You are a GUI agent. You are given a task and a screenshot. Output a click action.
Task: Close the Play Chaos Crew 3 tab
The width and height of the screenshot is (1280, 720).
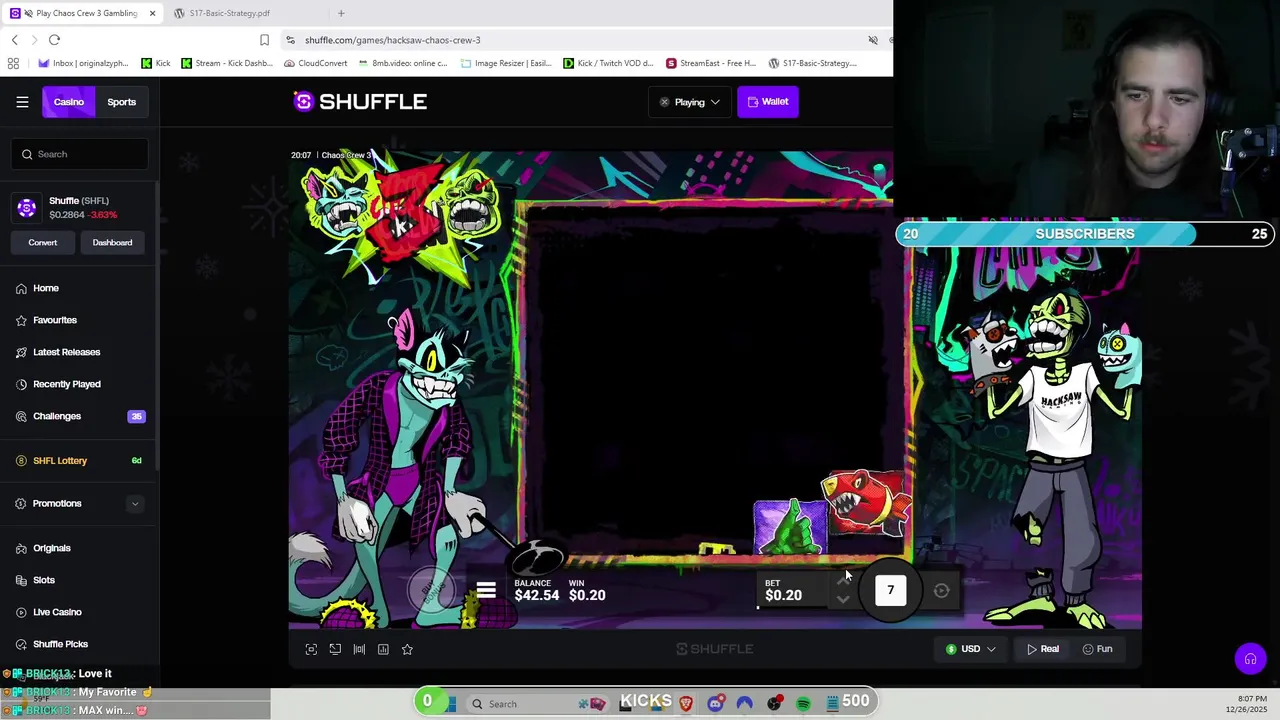pos(152,13)
